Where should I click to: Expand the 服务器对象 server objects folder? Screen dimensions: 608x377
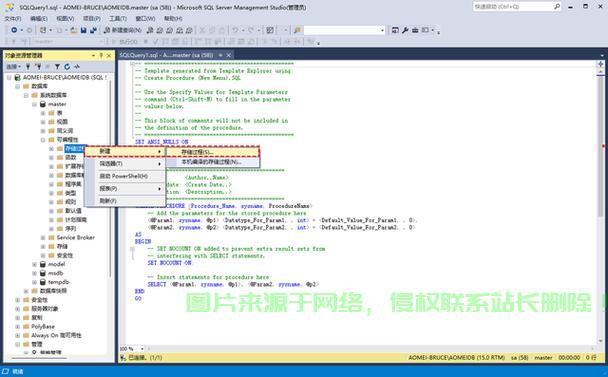[x=17, y=309]
